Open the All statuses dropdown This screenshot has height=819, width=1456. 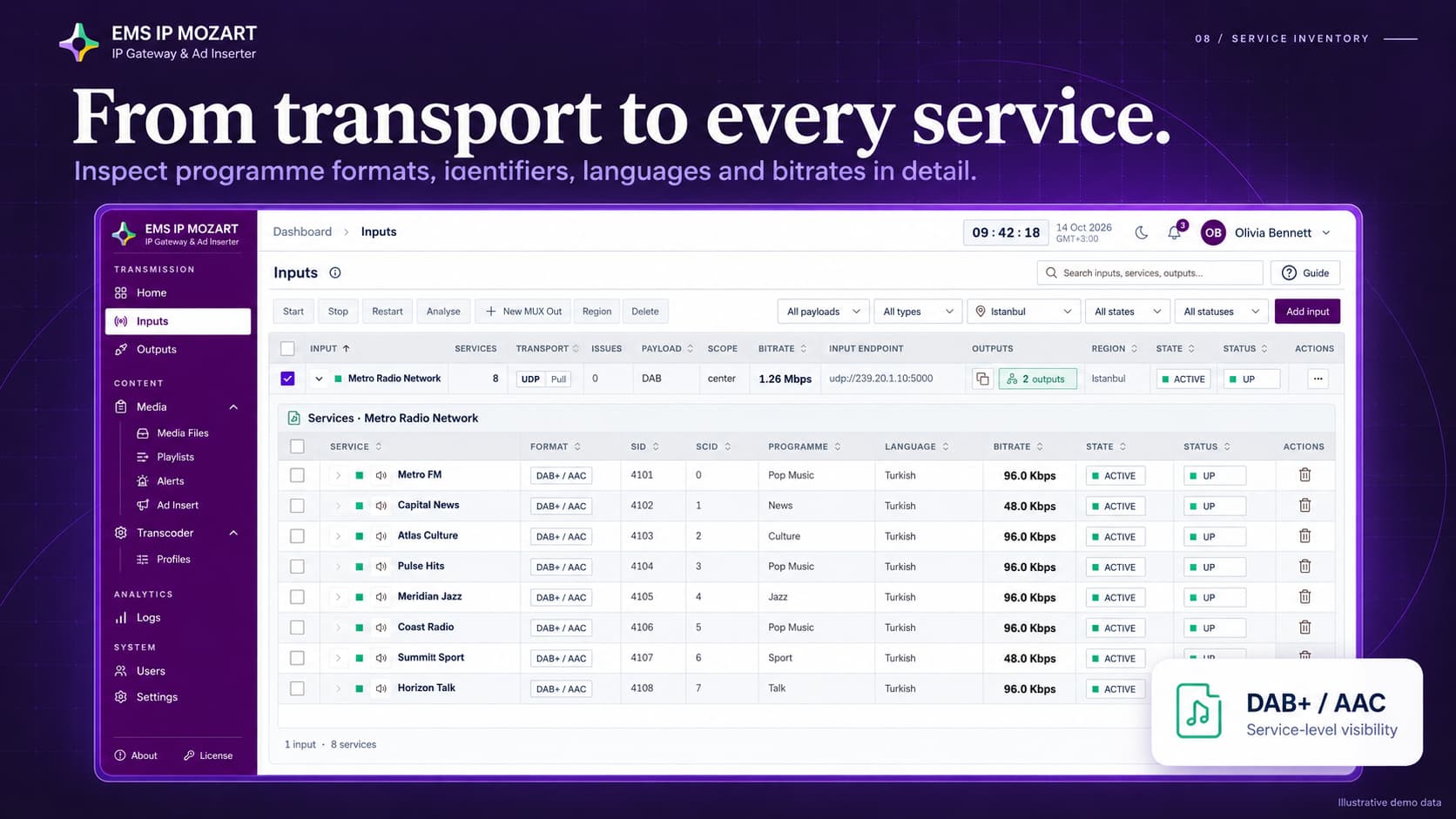coord(1221,312)
